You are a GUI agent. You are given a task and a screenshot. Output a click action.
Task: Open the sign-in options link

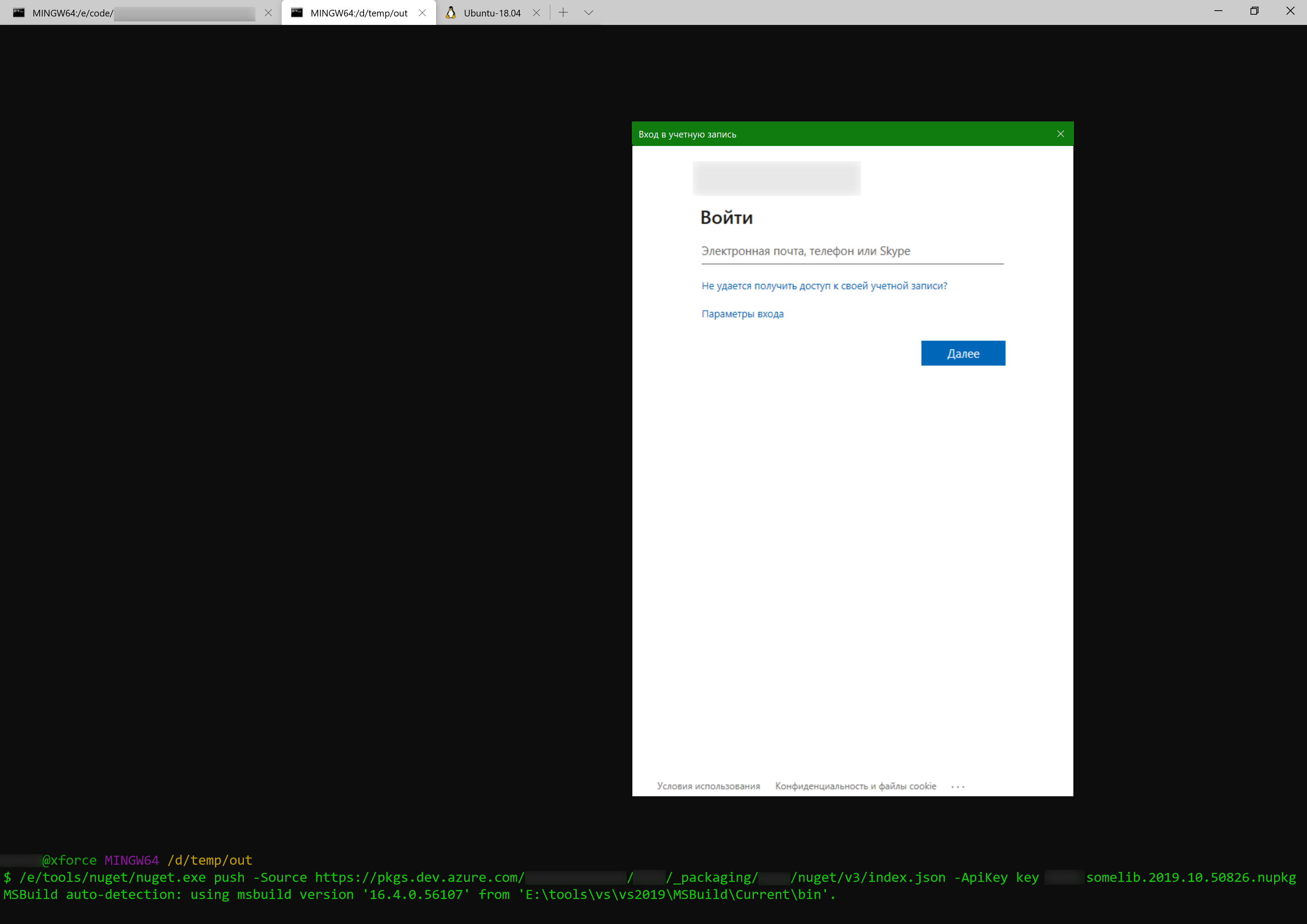[742, 314]
